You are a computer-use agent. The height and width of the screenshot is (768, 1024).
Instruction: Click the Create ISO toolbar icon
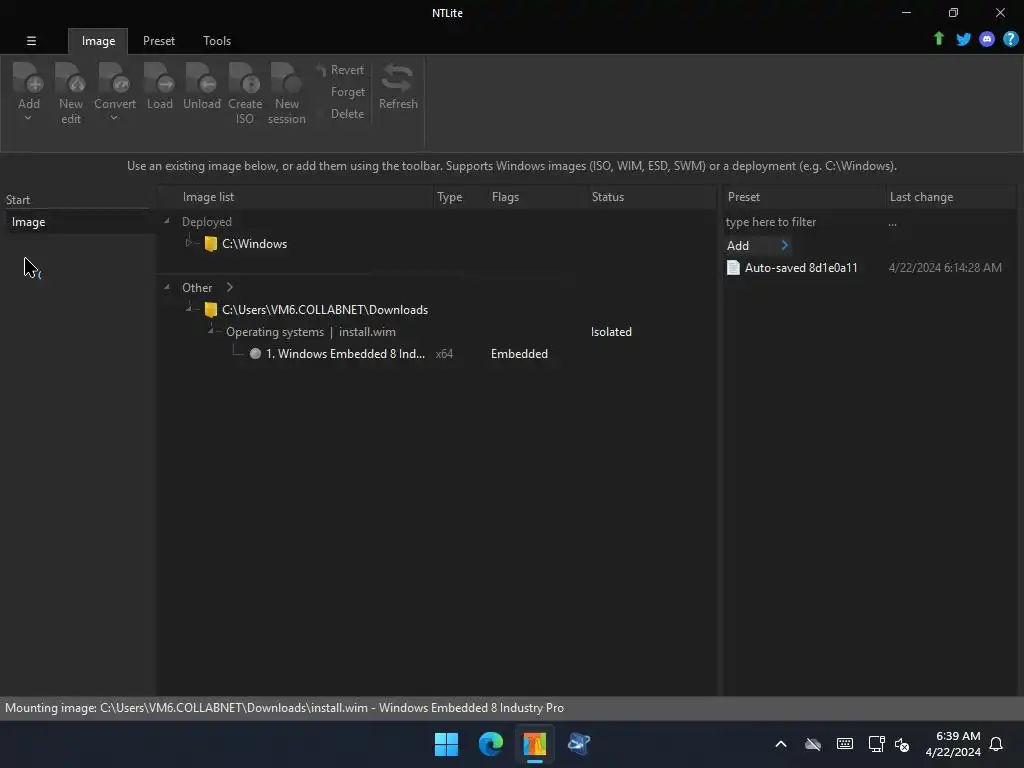(x=244, y=77)
